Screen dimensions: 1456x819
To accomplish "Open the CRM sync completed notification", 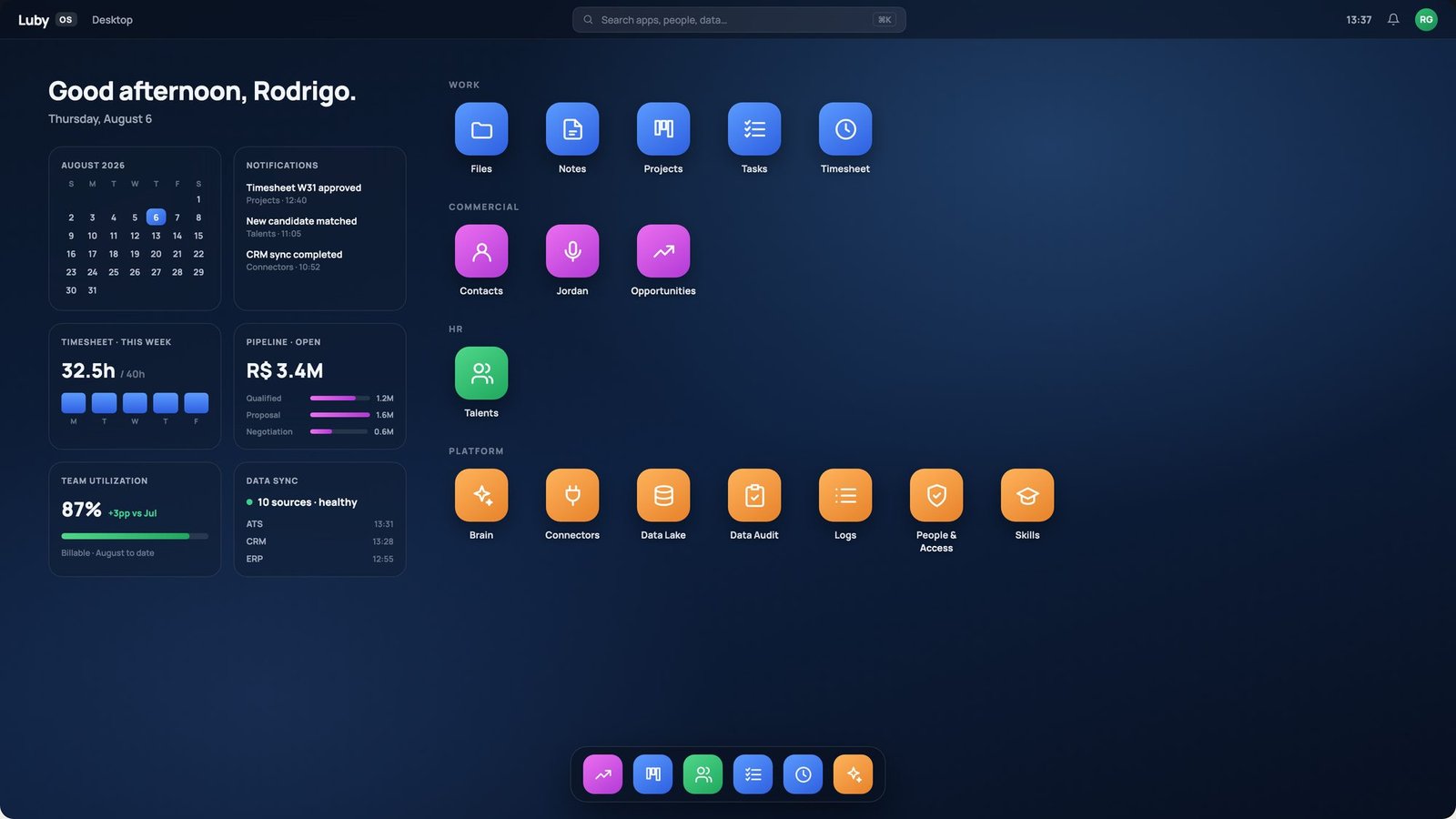I will (319, 260).
